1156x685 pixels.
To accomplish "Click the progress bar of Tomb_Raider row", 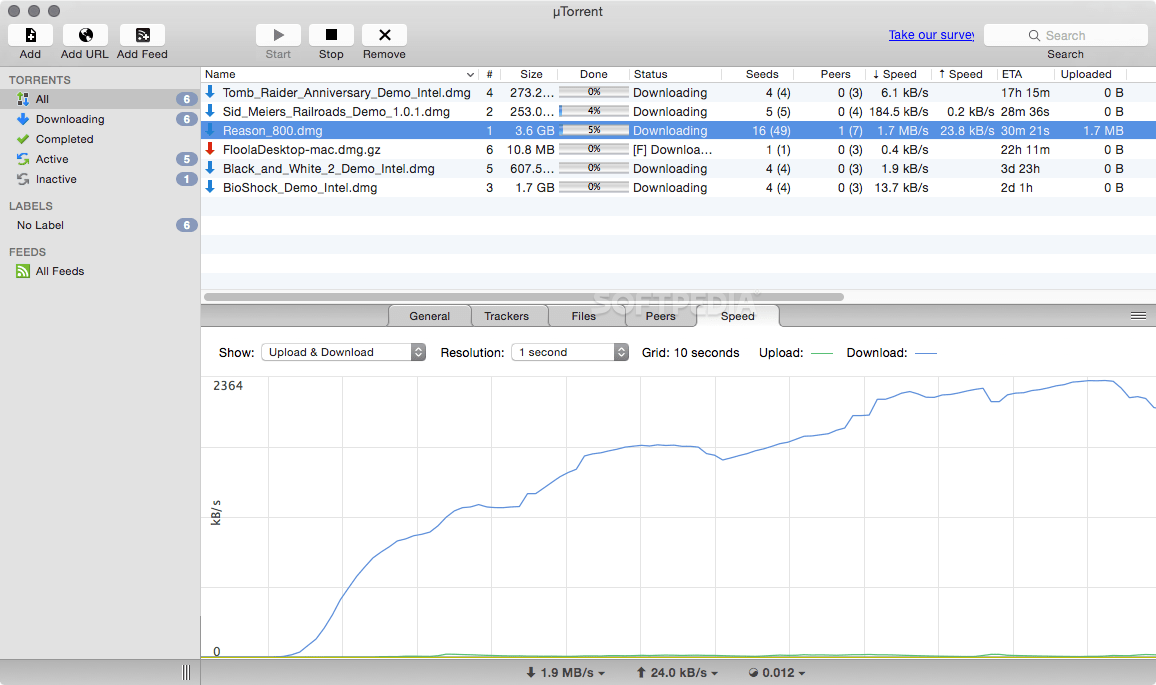I will pyautogui.click(x=594, y=91).
